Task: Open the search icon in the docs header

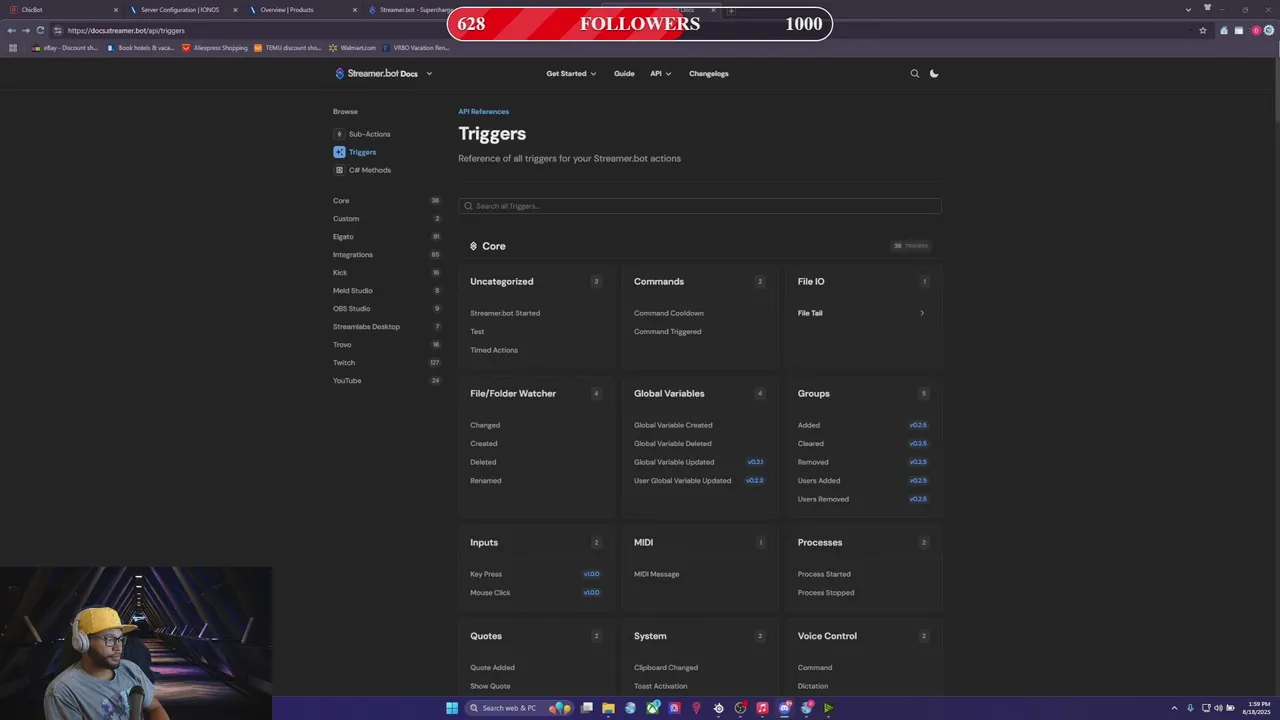Action: (x=914, y=73)
